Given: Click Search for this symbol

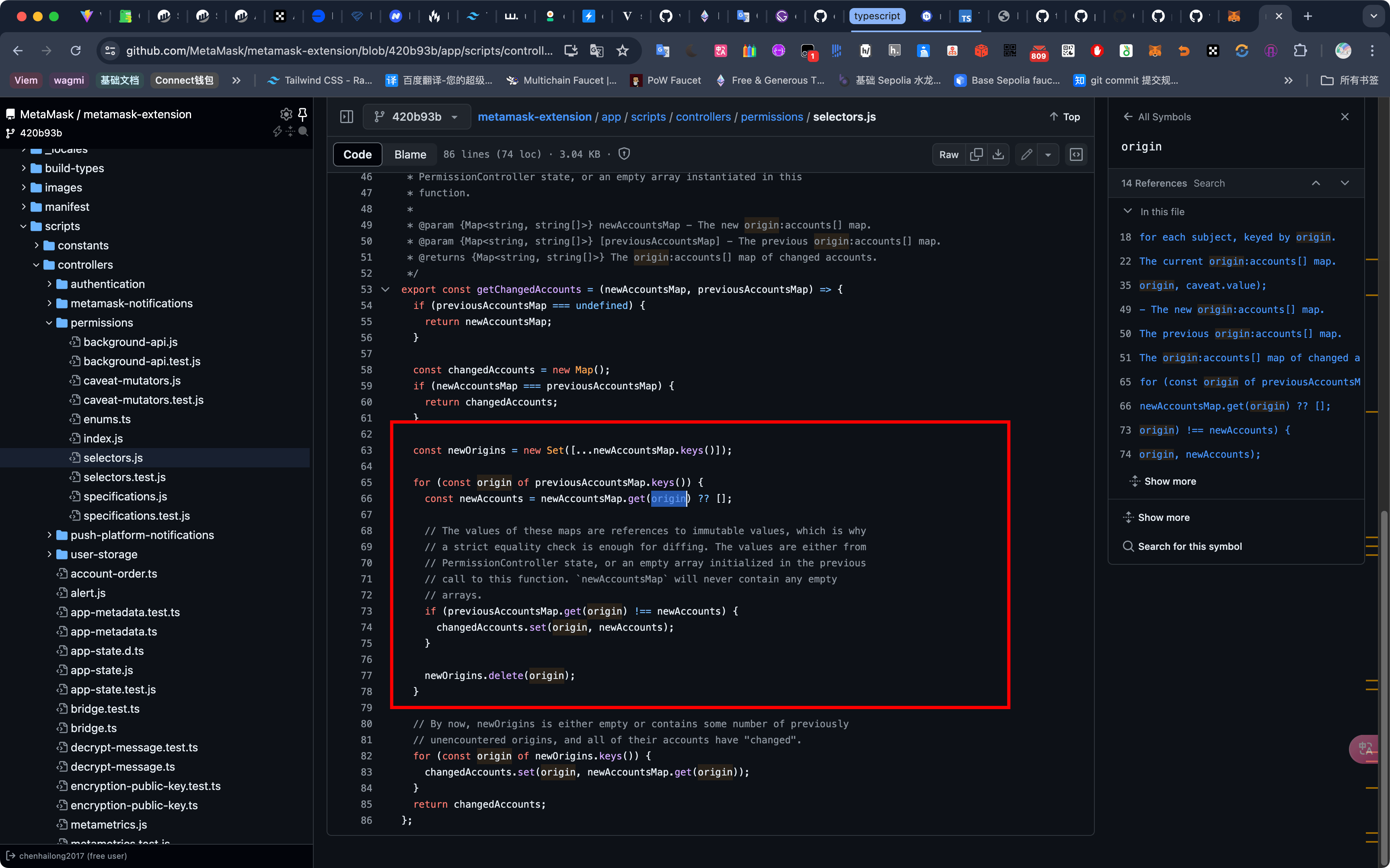Looking at the screenshot, I should tap(1183, 546).
